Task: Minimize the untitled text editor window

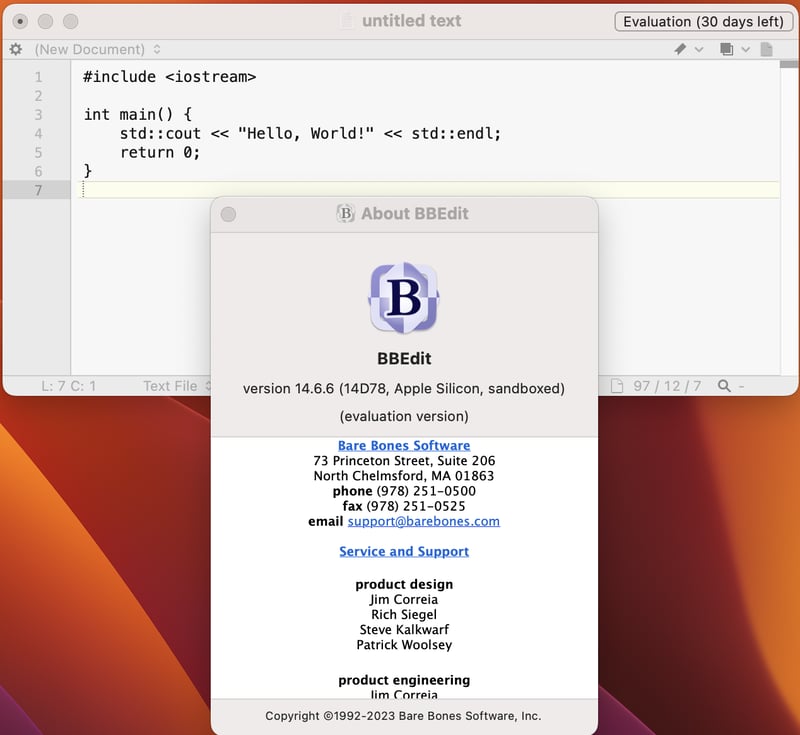Action: tap(45, 21)
